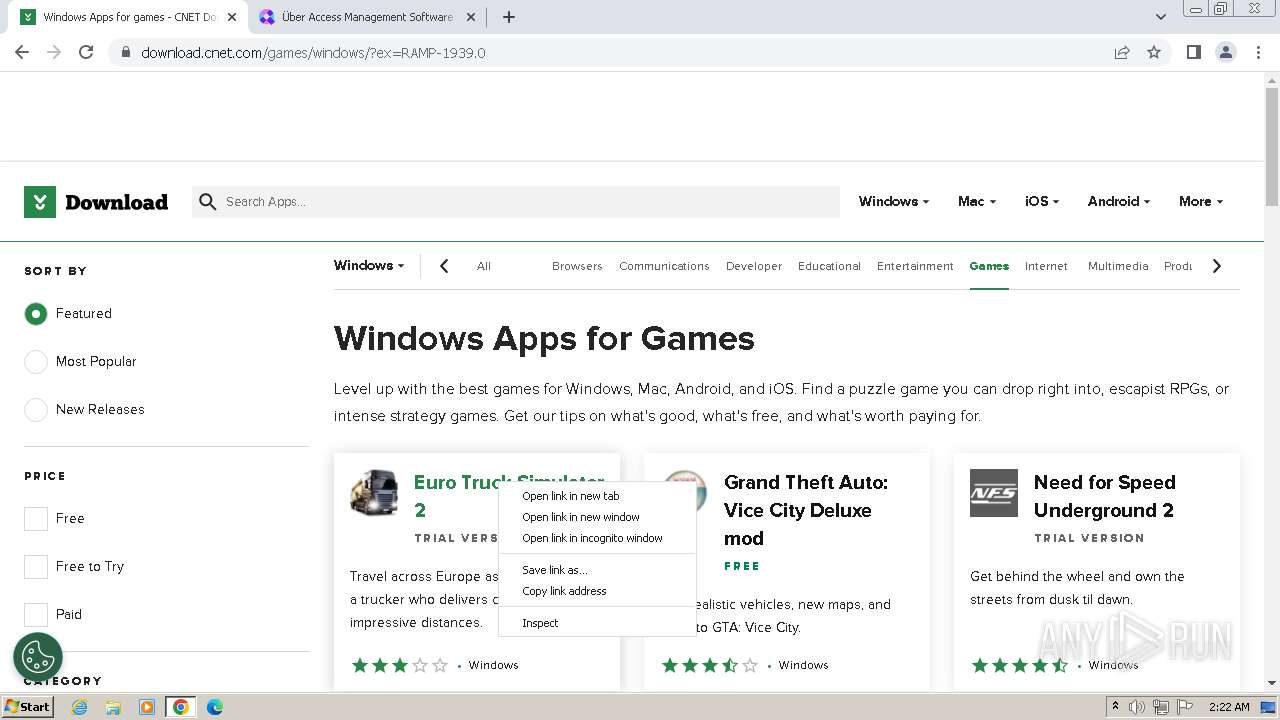Click the share page icon in address bar
This screenshot has height=720, width=1280.
click(x=1122, y=52)
